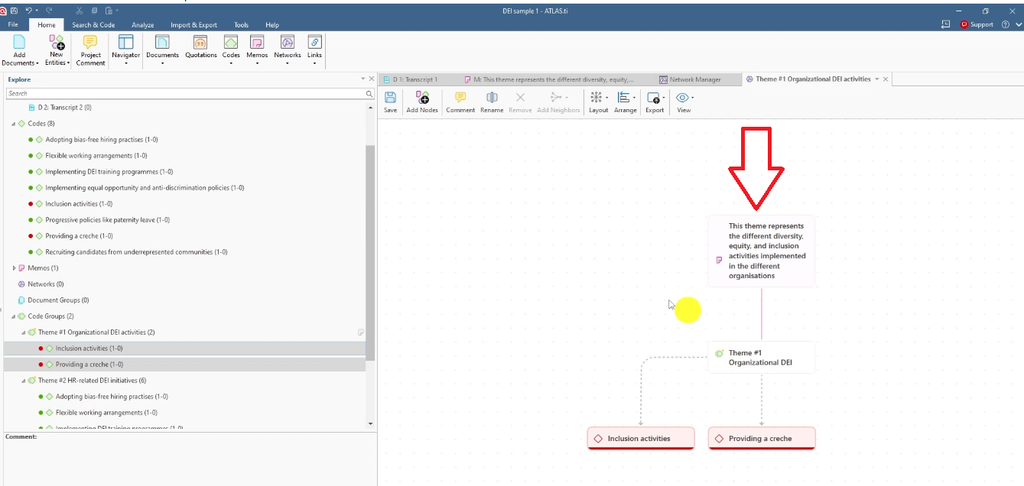Screen dimensions: 1024x486
Task: Open the Import & Export tab
Action: pos(193,25)
